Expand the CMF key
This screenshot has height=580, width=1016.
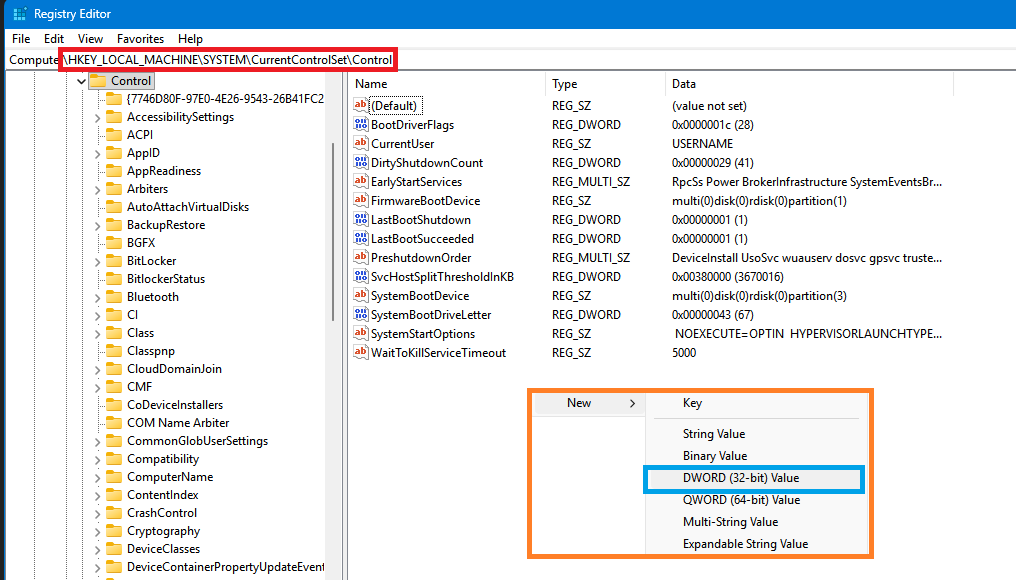[x=97, y=388]
